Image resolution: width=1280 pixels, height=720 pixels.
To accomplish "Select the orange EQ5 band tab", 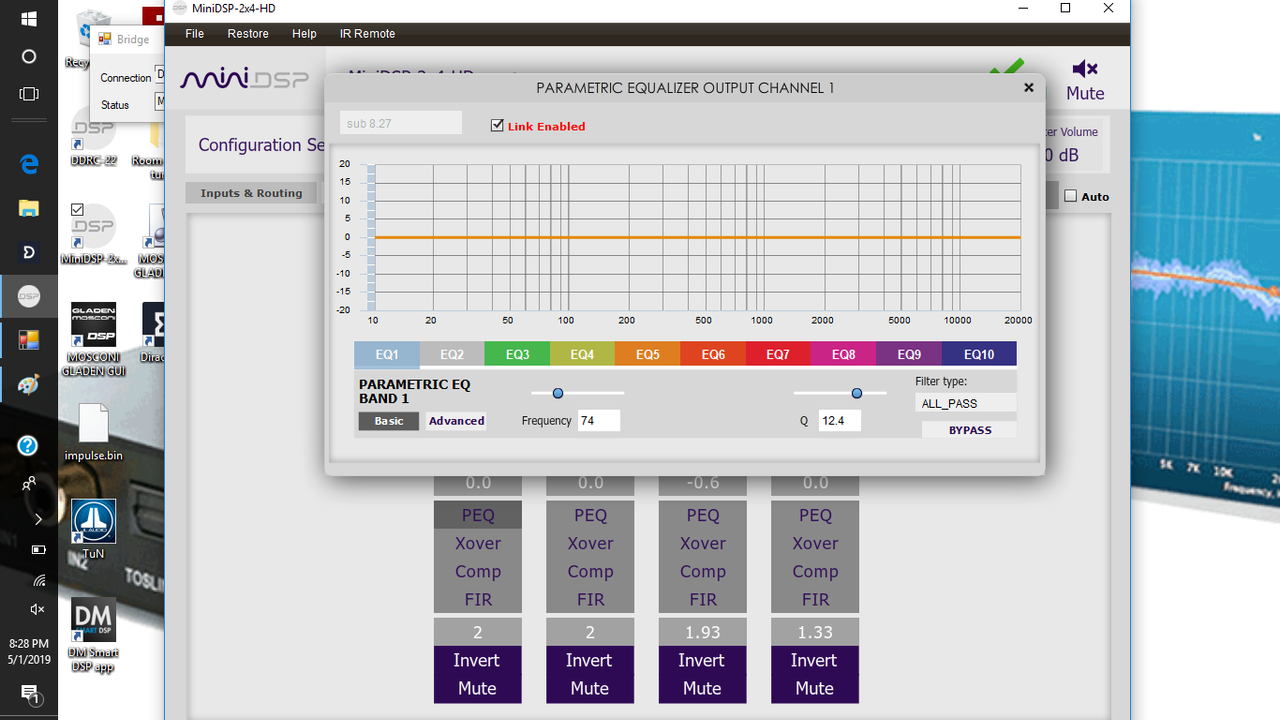I will pos(647,354).
